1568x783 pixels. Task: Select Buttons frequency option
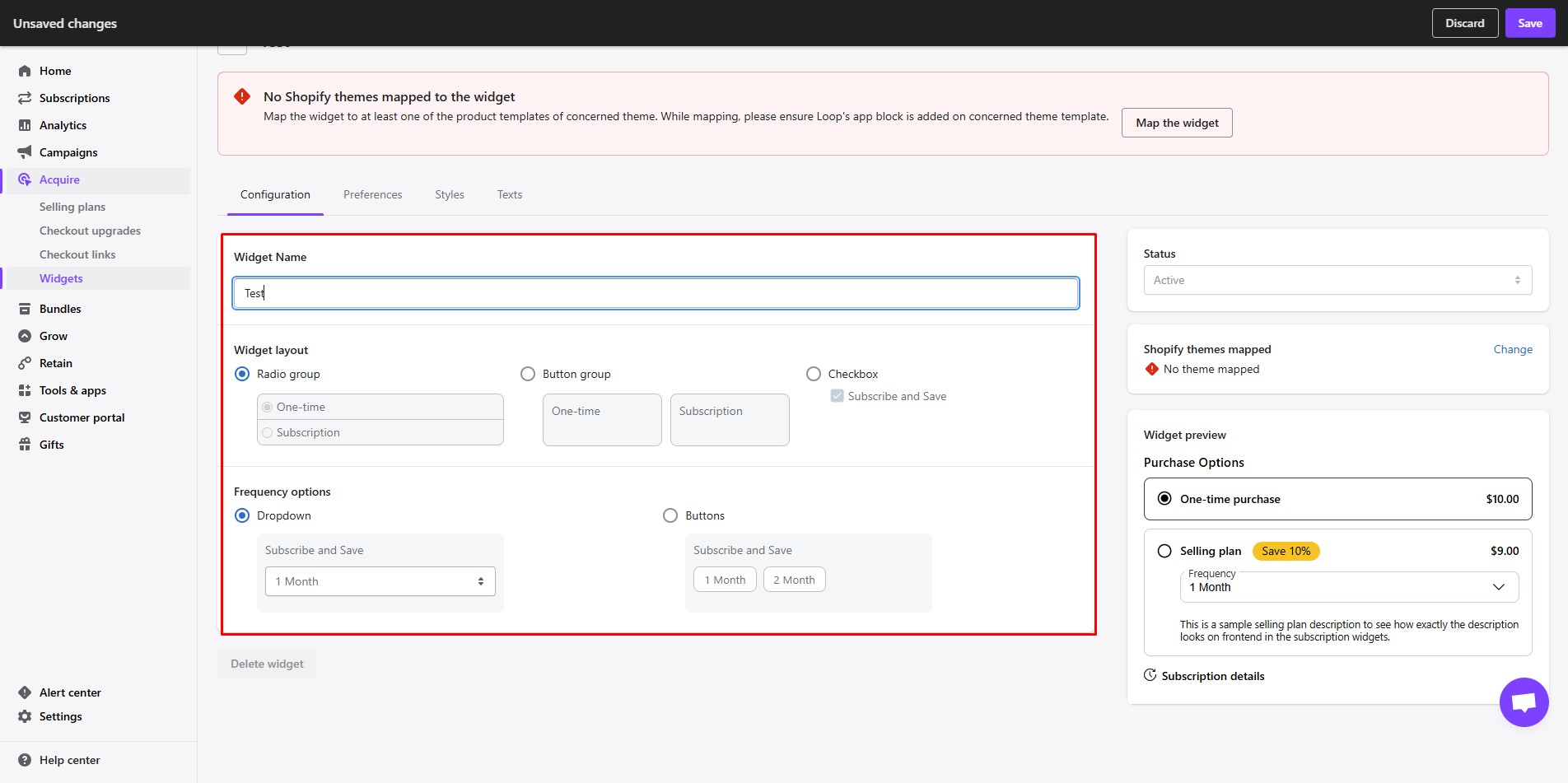coord(670,515)
